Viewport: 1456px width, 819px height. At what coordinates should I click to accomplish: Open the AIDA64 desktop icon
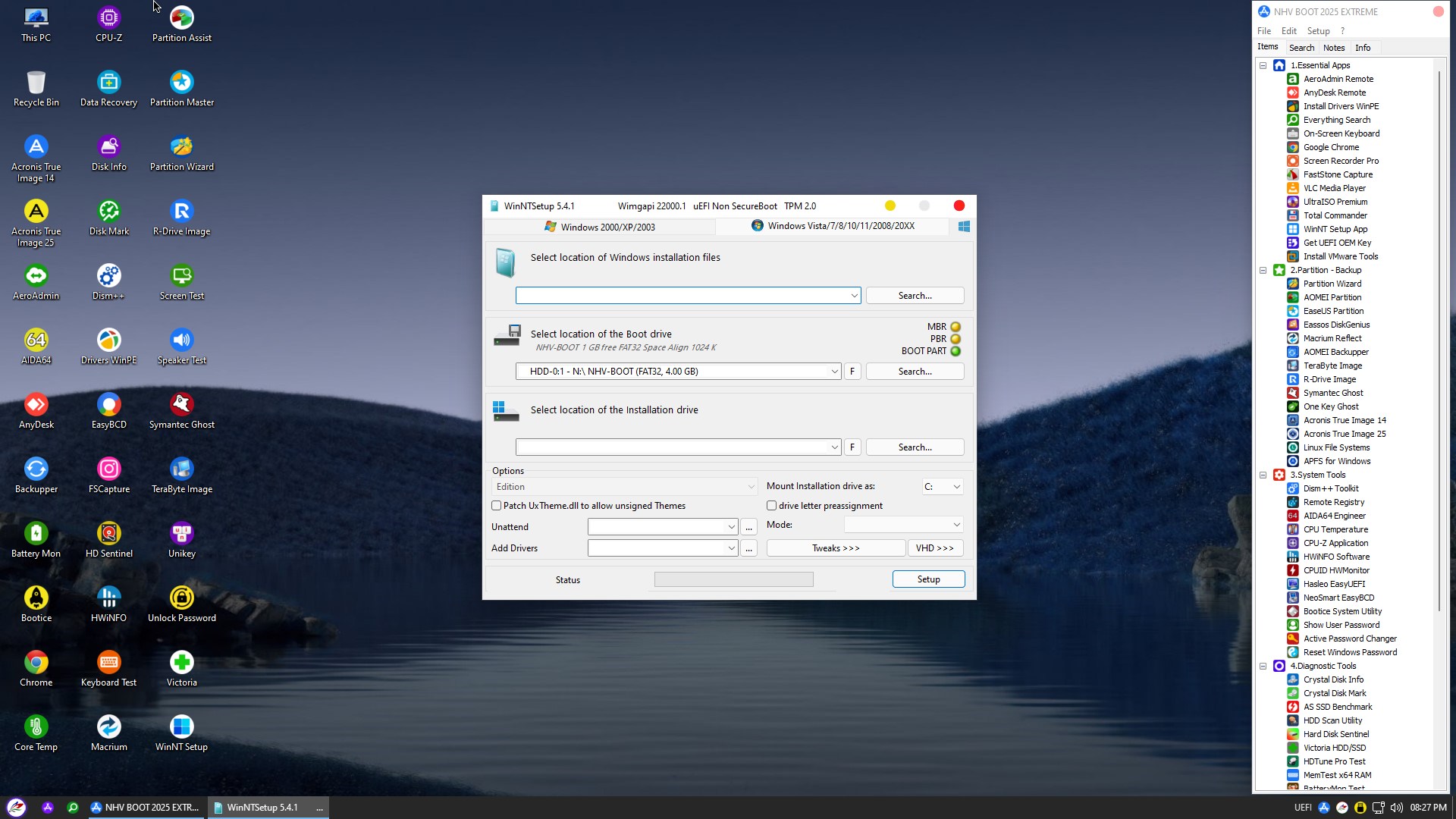36,340
